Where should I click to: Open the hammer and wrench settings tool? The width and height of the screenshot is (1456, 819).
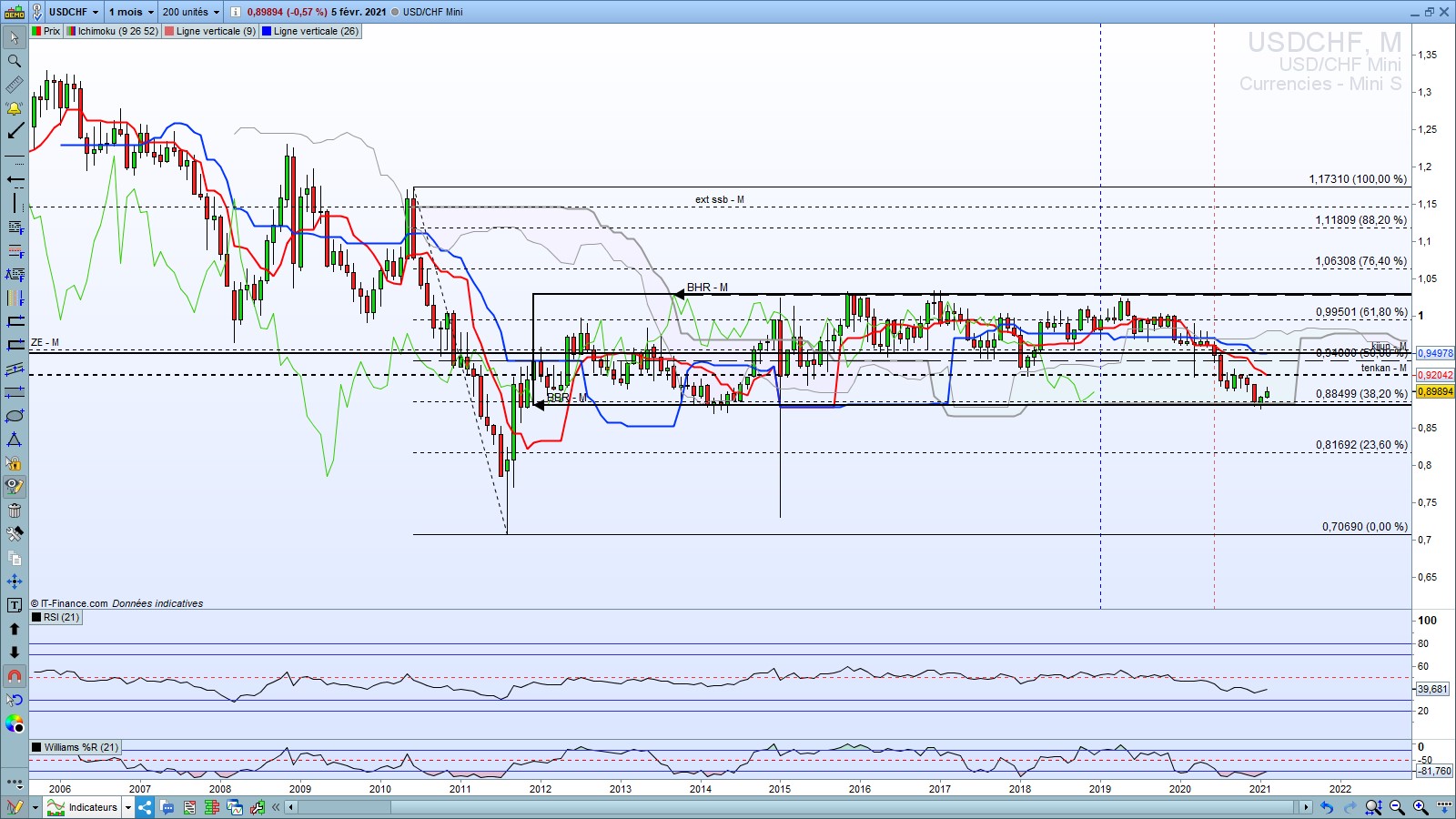pyautogui.click(x=15, y=534)
